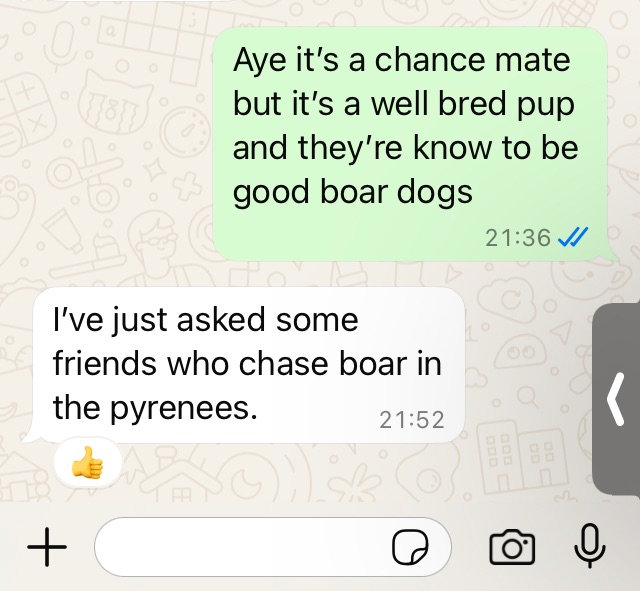Check the blue double-tick read receipt
Screen dimensions: 640x591
572,237
